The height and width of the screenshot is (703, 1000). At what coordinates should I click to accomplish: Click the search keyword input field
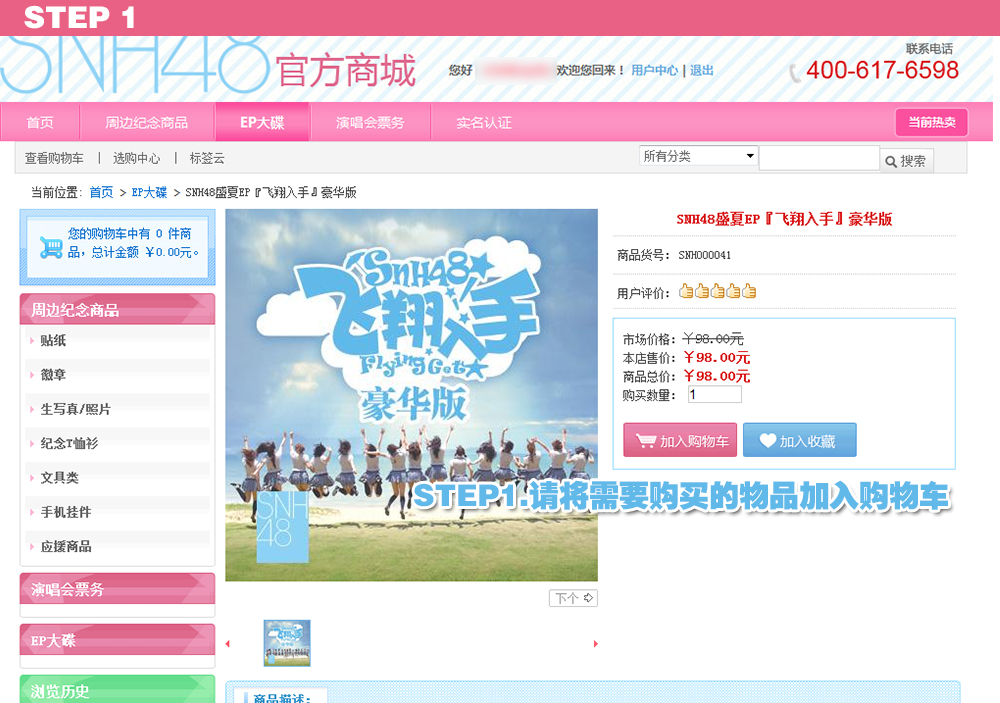[819, 158]
